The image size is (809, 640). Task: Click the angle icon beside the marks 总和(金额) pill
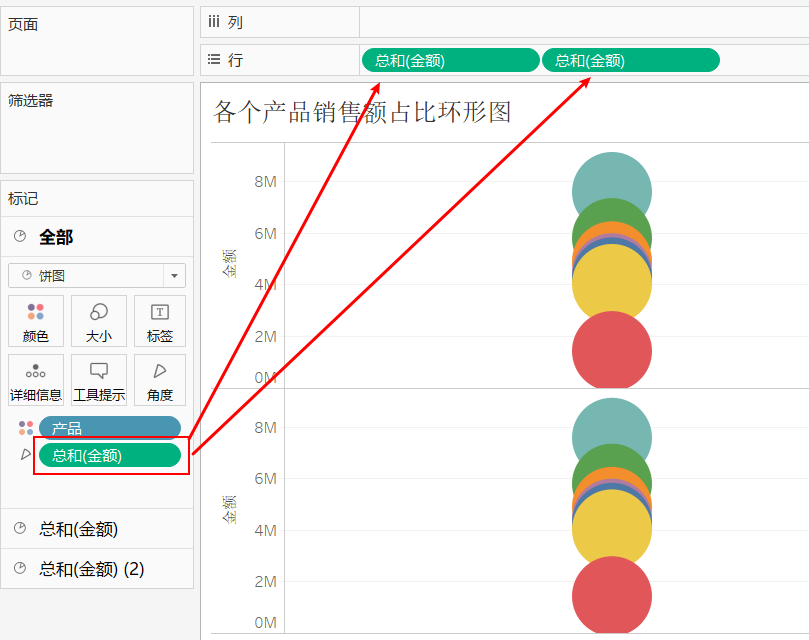[x=26, y=455]
